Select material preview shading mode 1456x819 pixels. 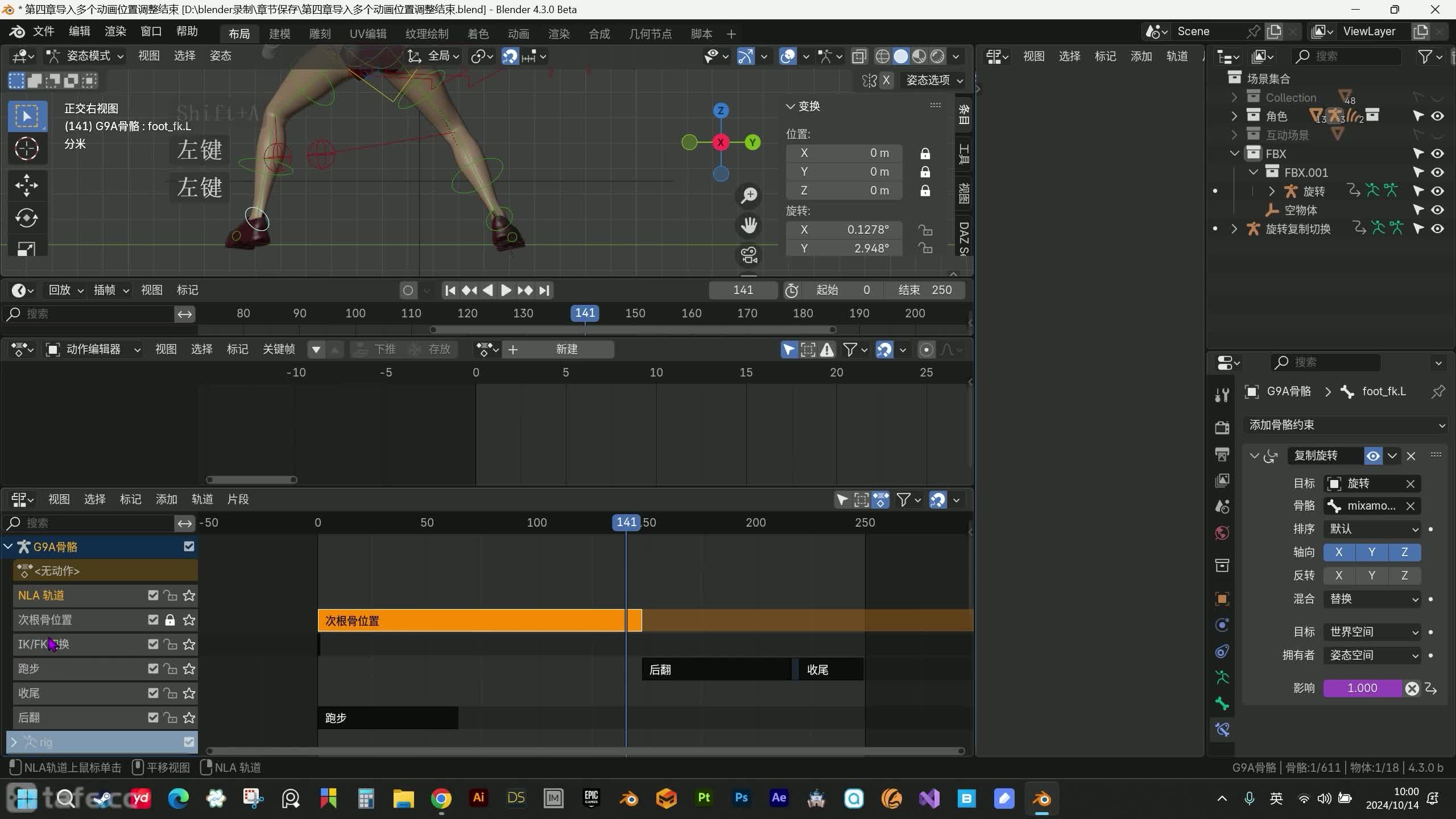point(919,56)
